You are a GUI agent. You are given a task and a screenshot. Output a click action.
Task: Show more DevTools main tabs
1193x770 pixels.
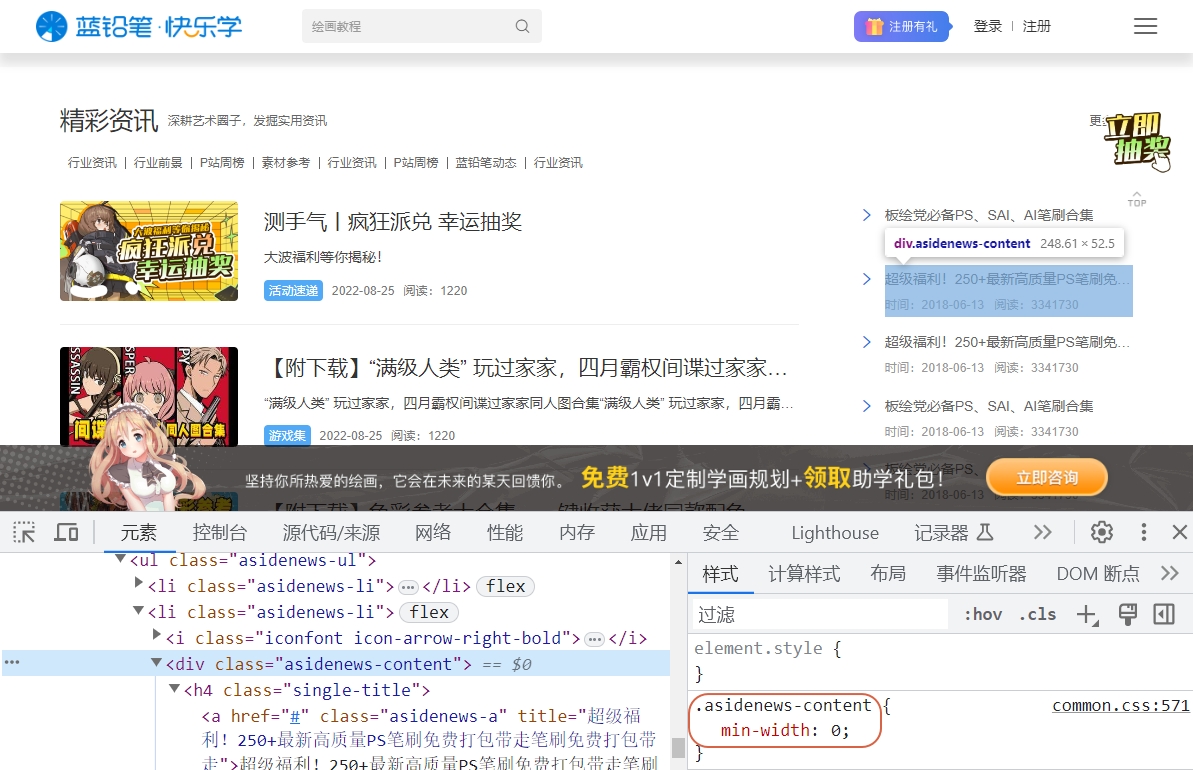(1042, 532)
